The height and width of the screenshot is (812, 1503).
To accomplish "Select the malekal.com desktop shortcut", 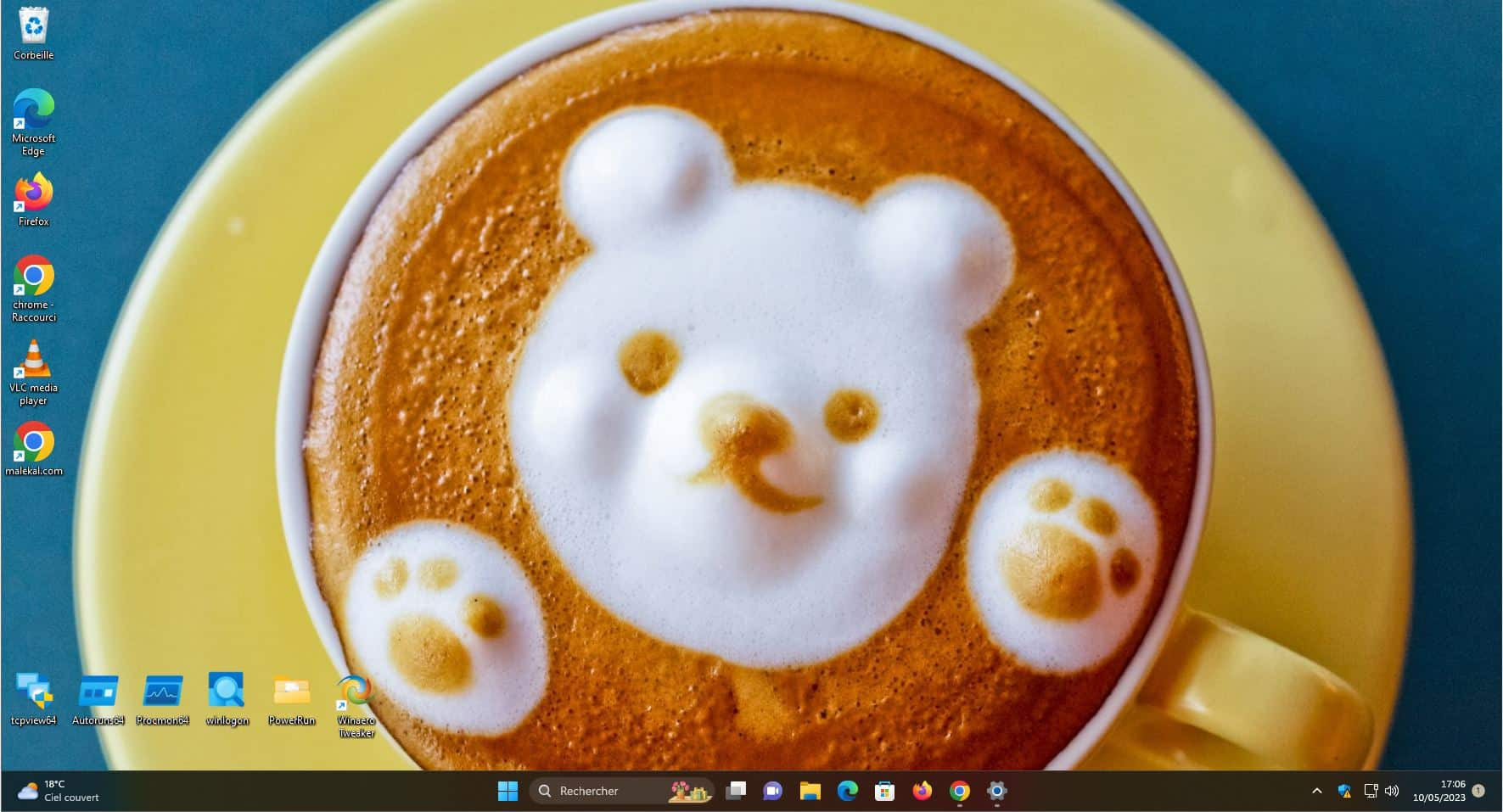I will point(34,449).
